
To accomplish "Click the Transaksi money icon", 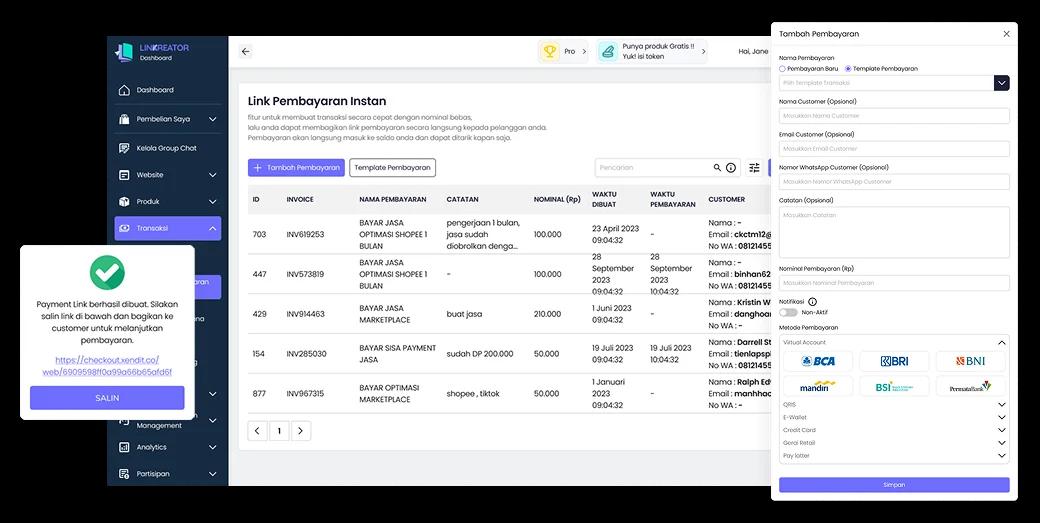I will click(x=124, y=228).
